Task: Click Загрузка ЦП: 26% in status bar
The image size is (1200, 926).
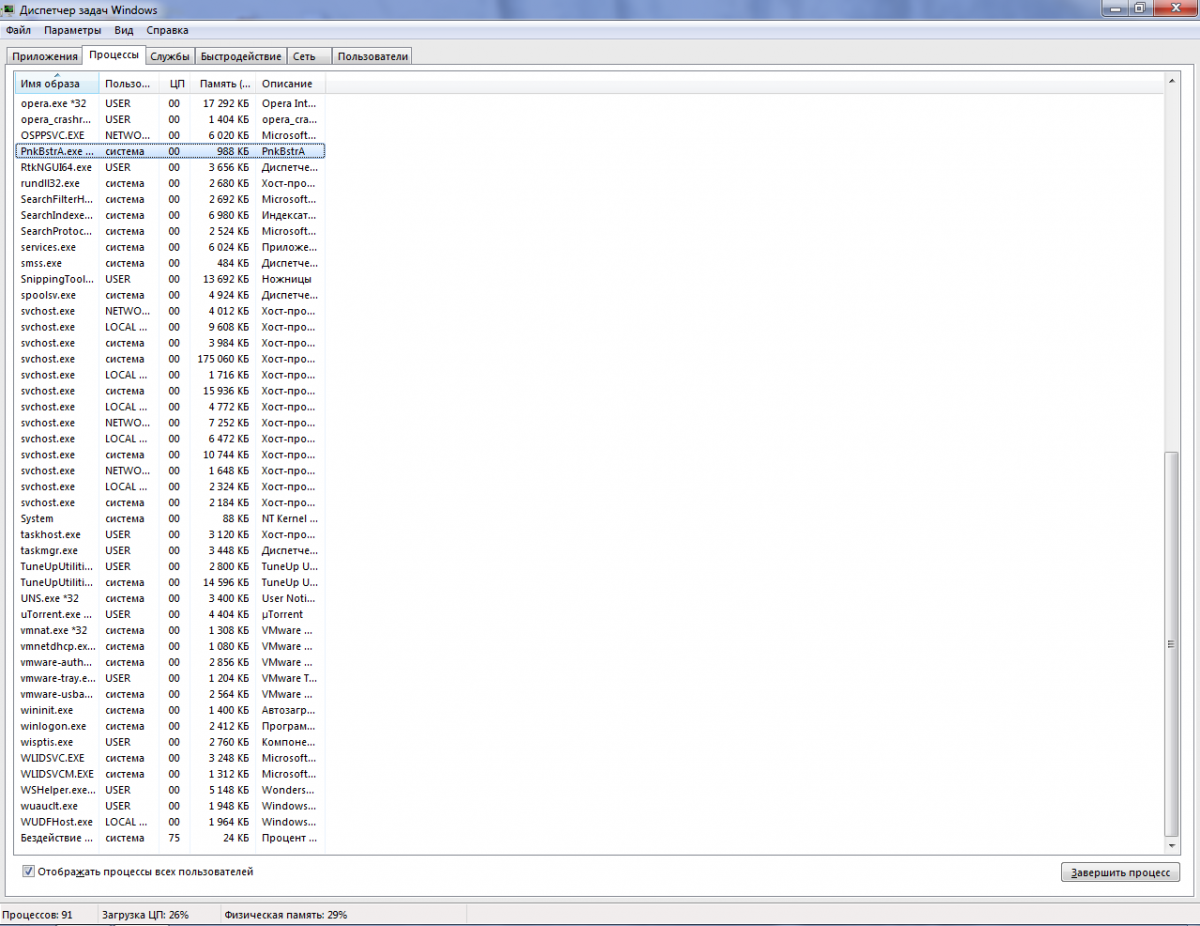Action: 145,914
